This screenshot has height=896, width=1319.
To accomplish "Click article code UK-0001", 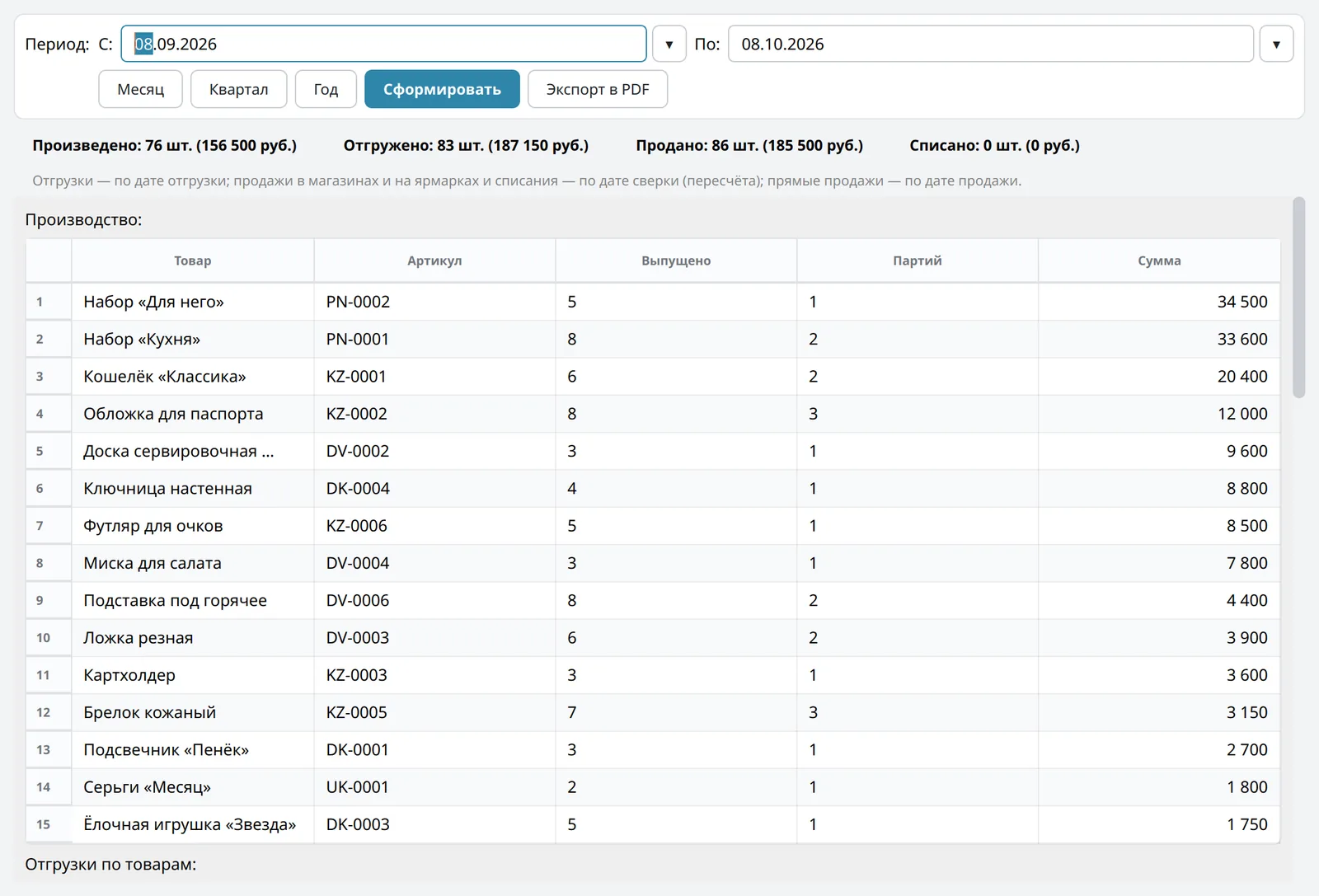I will coord(357,787).
